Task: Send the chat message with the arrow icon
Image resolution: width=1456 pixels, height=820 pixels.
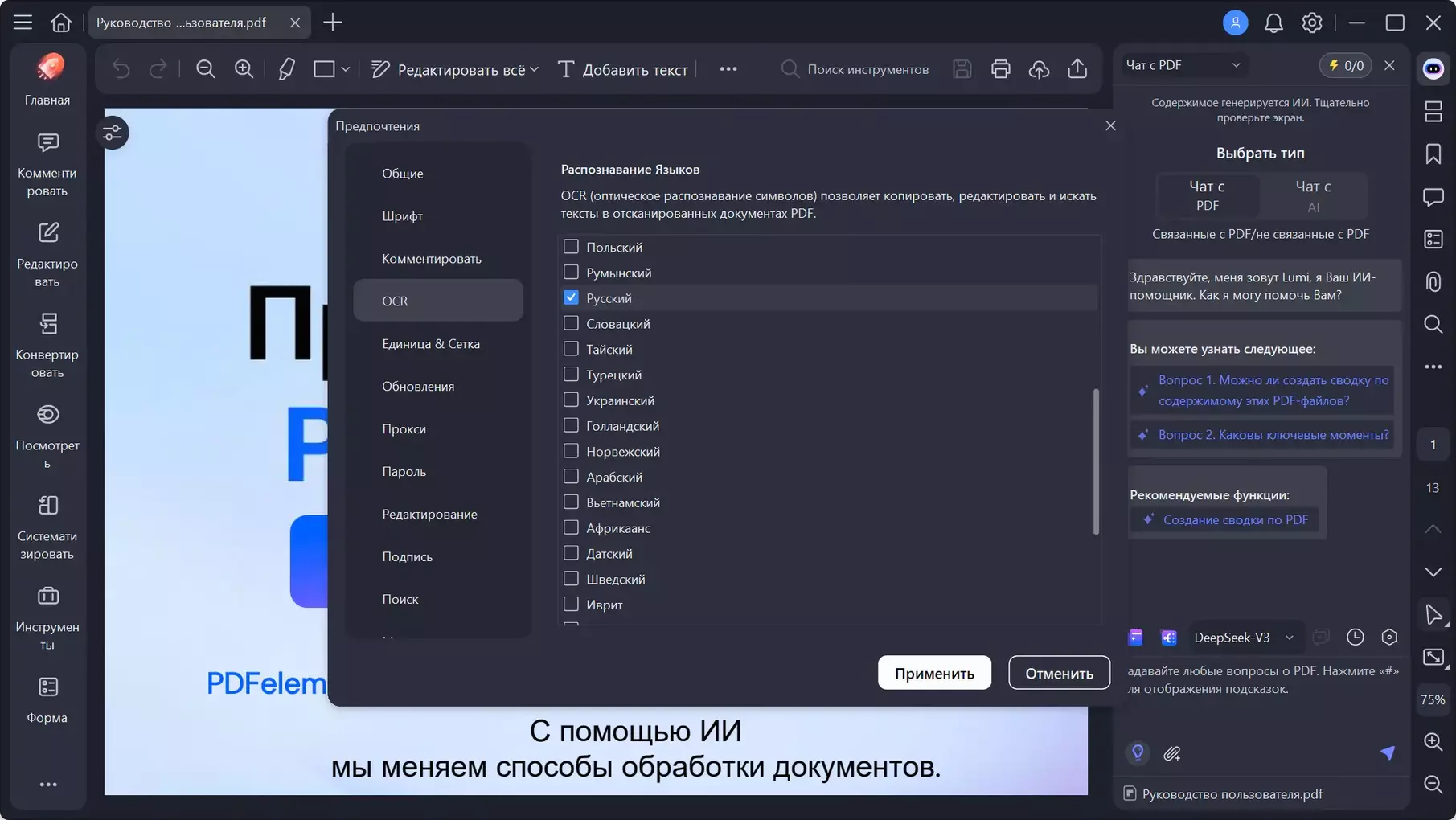Action: click(1388, 753)
